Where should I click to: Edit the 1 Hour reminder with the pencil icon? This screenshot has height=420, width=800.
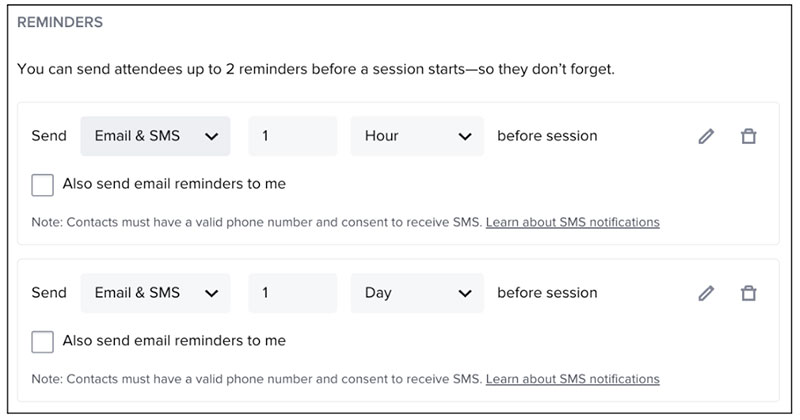(x=706, y=136)
